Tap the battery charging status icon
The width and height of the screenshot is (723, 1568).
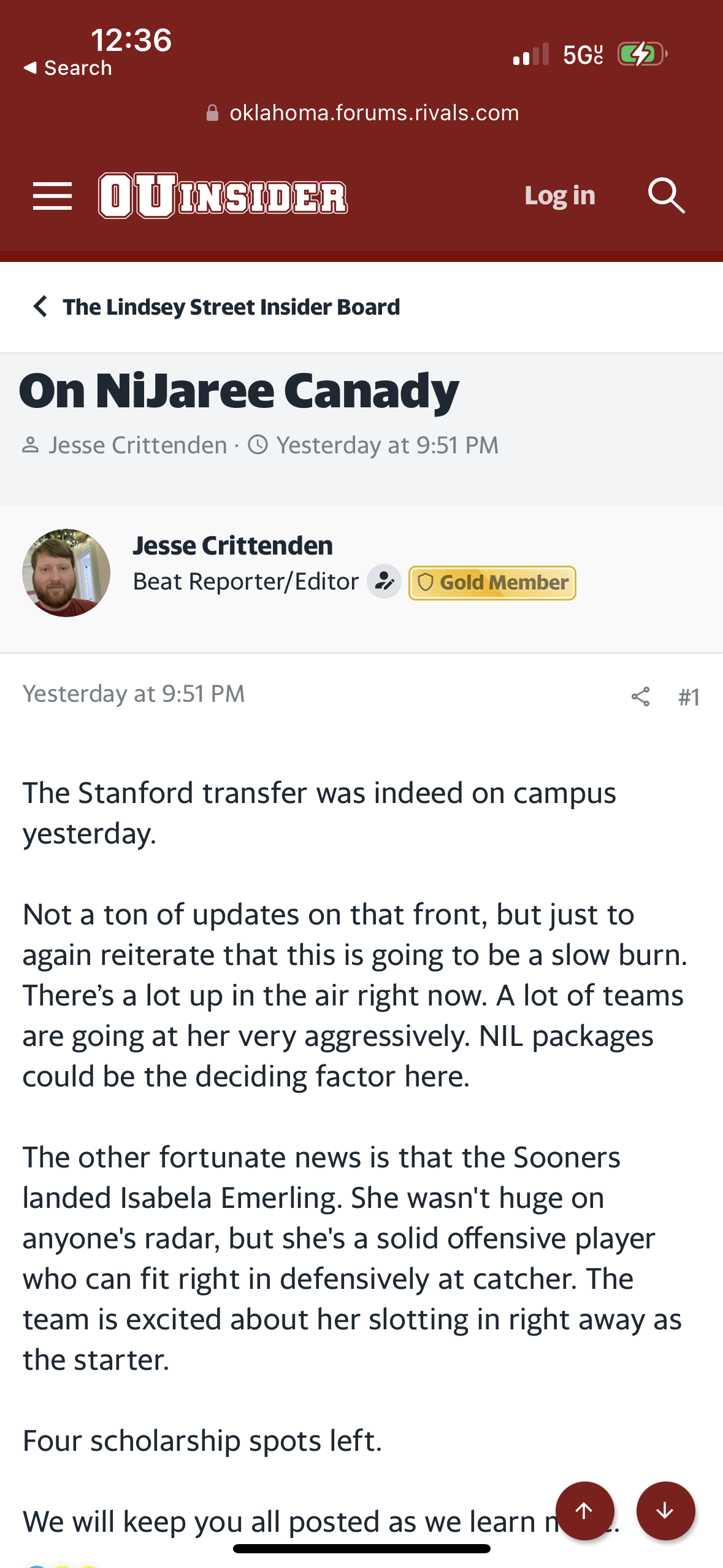coord(641,54)
